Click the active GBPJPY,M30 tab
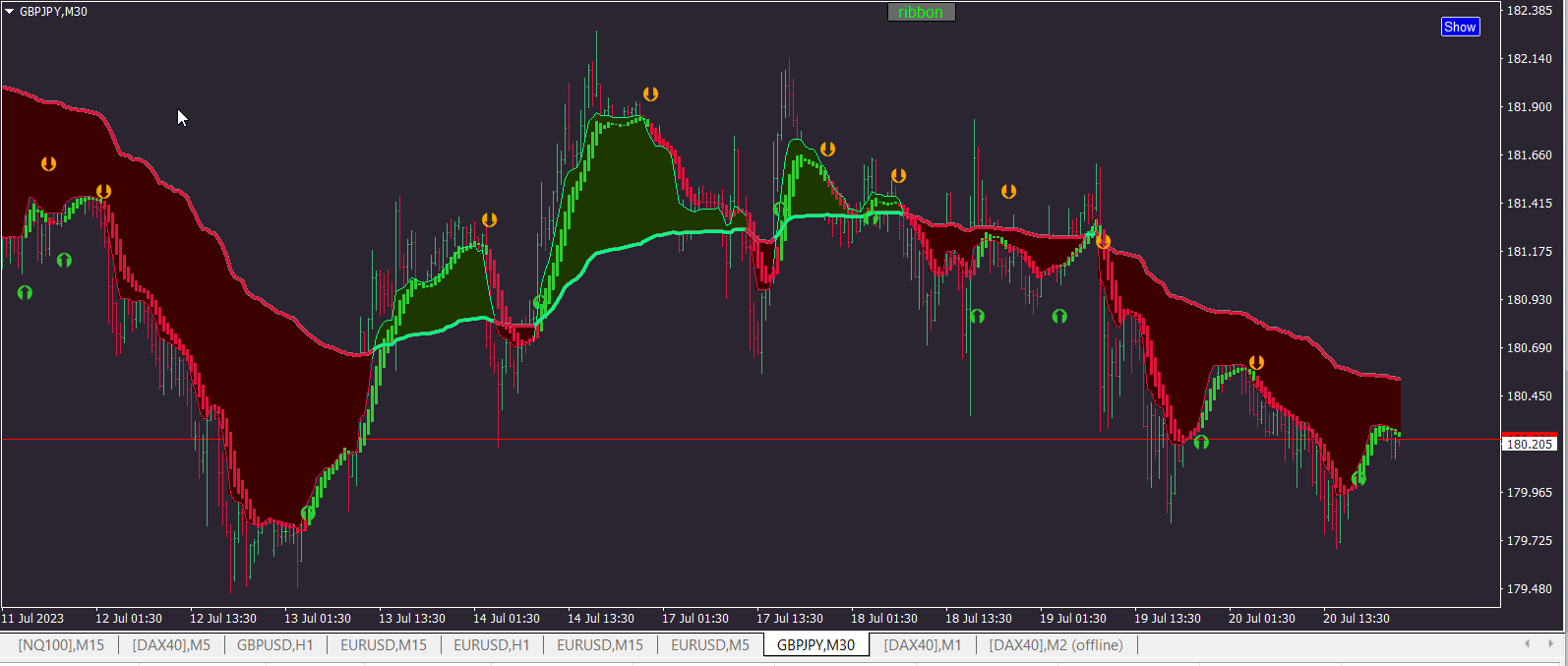The width and height of the screenshot is (1568, 666). [x=816, y=645]
